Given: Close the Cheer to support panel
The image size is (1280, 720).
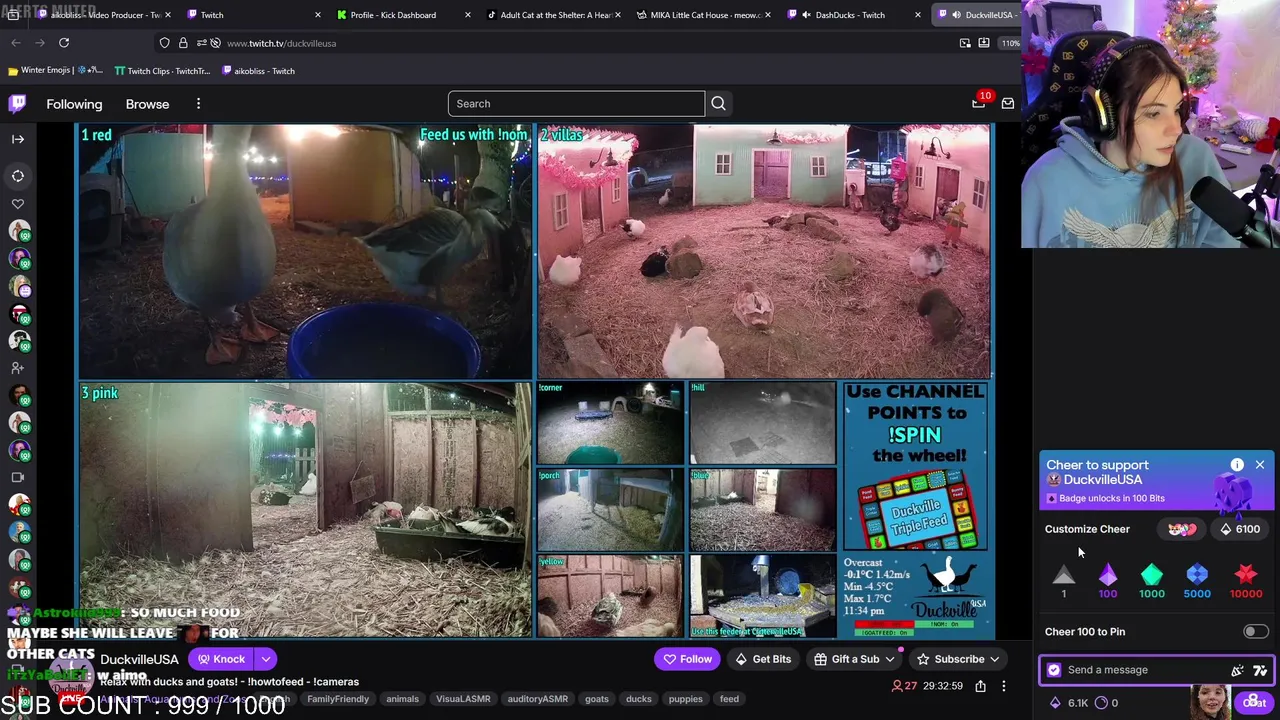Looking at the screenshot, I should pyautogui.click(x=1260, y=465).
